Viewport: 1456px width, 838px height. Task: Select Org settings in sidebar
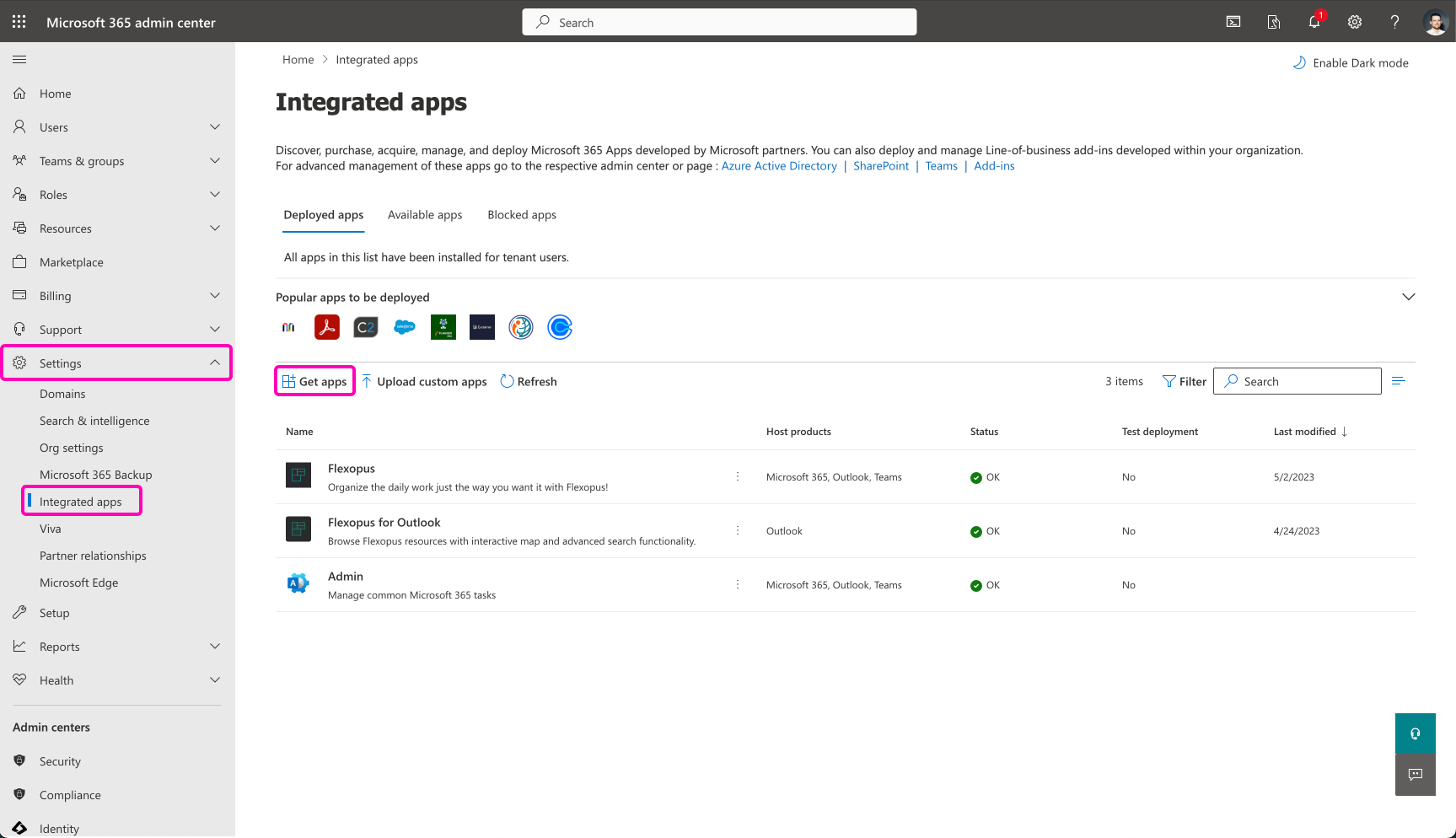[72, 448]
